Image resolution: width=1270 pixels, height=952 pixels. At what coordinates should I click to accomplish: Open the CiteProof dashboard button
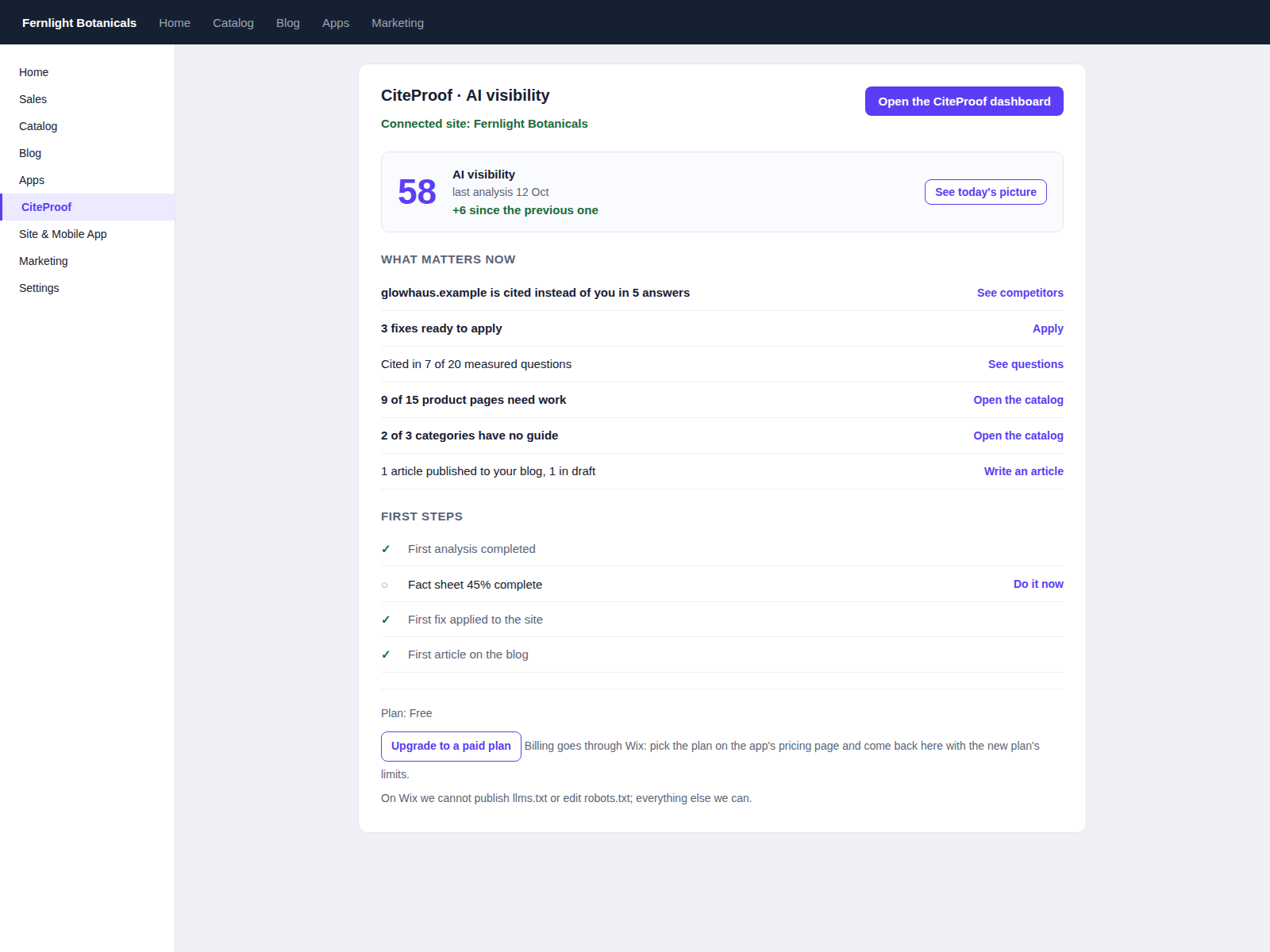(964, 102)
